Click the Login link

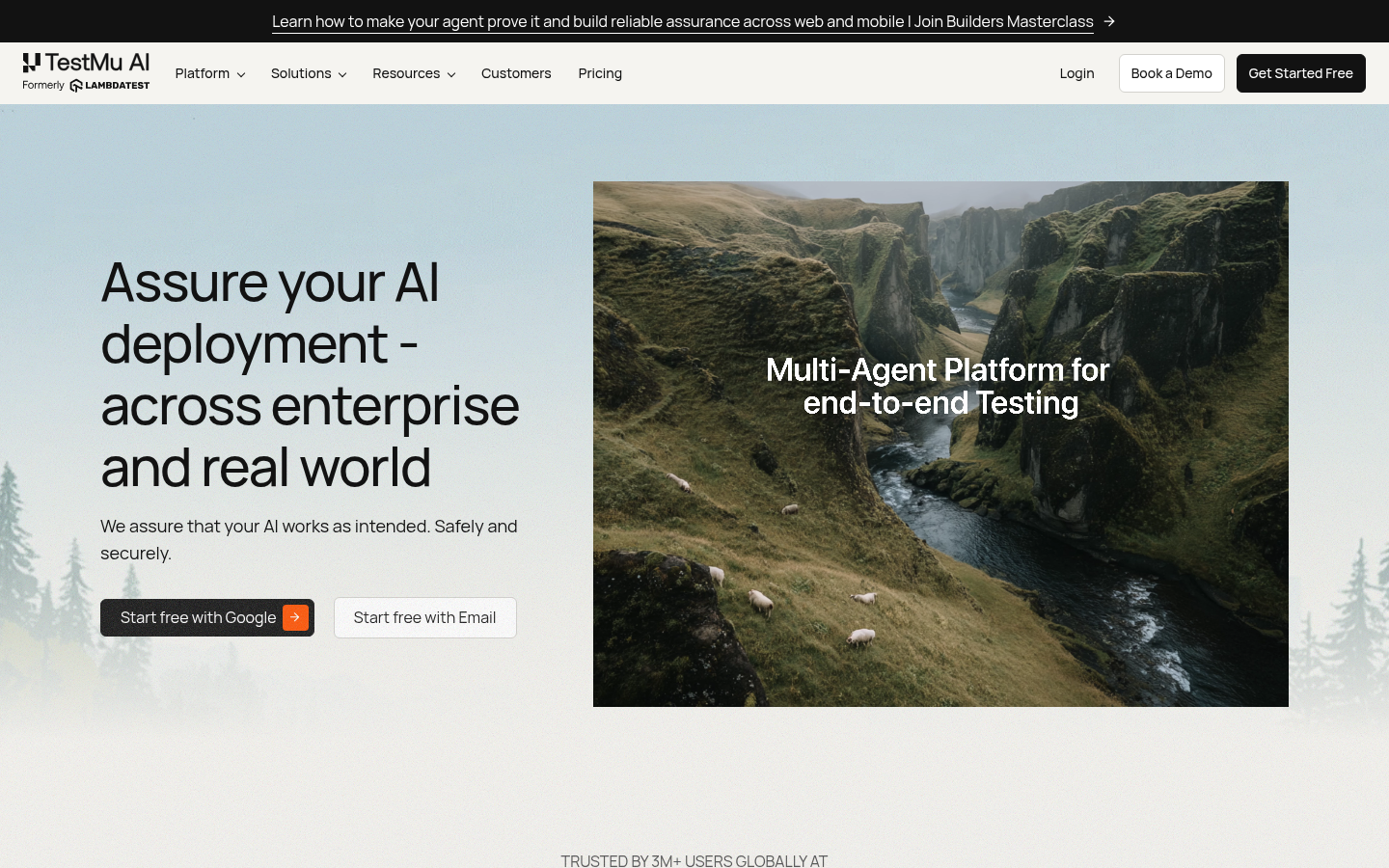click(1076, 73)
